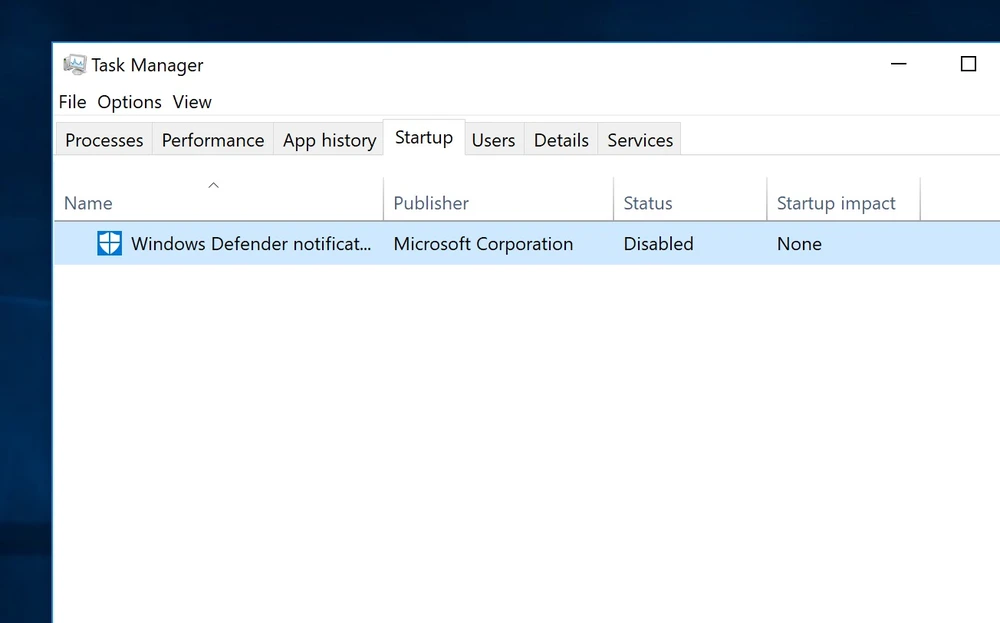The height and width of the screenshot is (623, 1000).
Task: Open the View menu
Action: click(192, 102)
